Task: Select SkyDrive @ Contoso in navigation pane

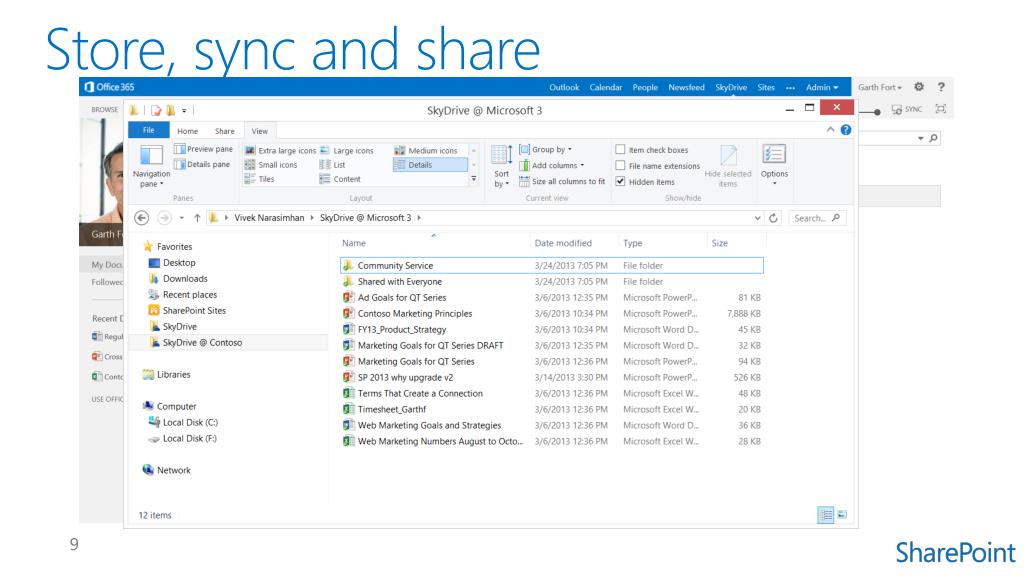Action: pyautogui.click(x=196, y=342)
